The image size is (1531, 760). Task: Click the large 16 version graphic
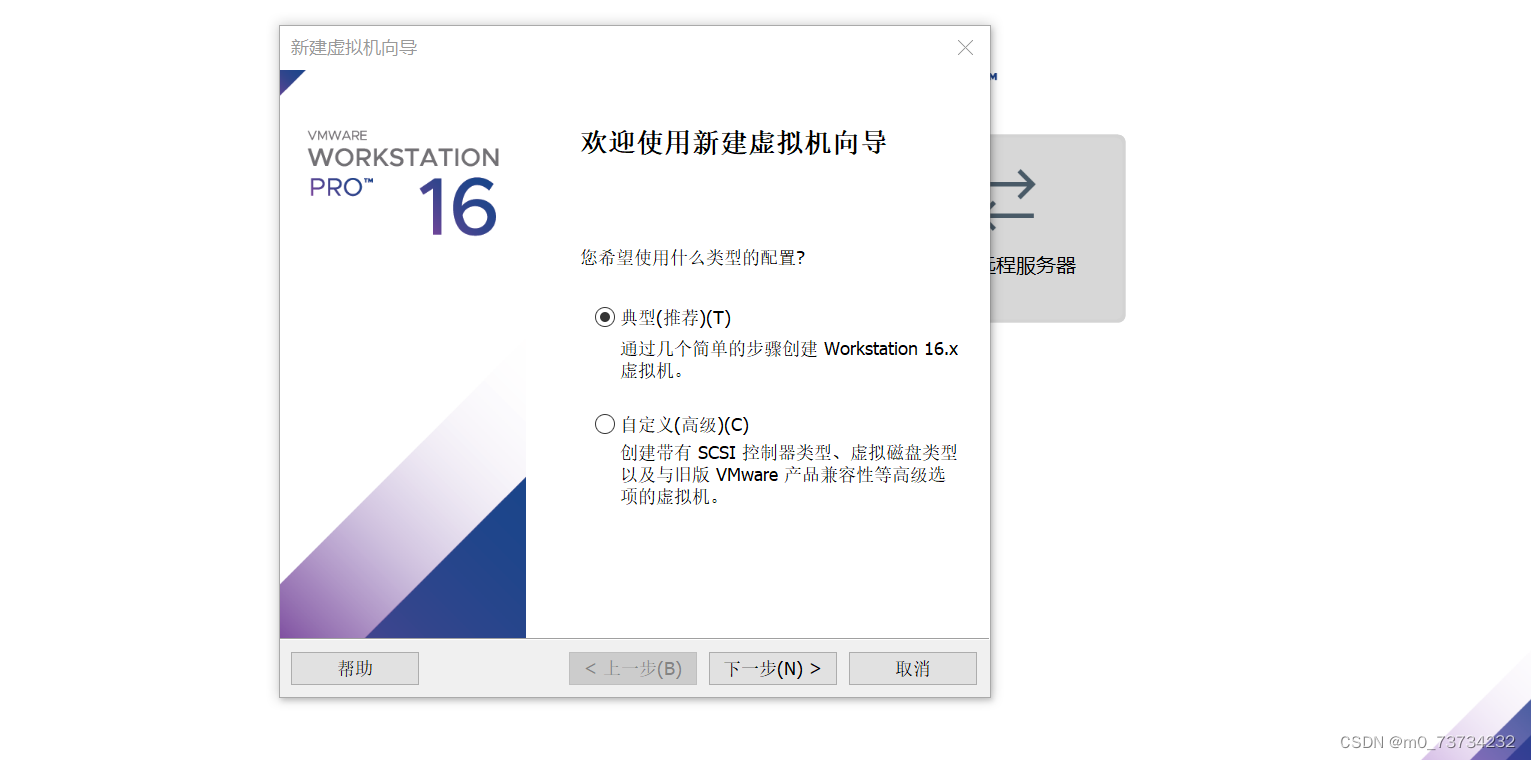point(457,207)
